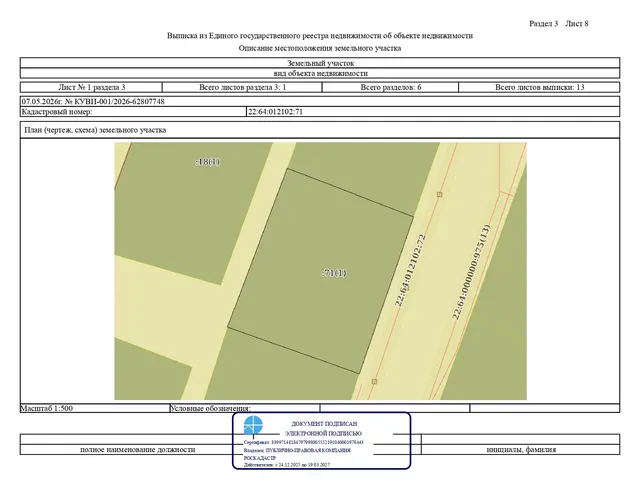640x495 pixels.
Task: Click the 'Всего листов выписки: 13' cell
Action: 539,87
